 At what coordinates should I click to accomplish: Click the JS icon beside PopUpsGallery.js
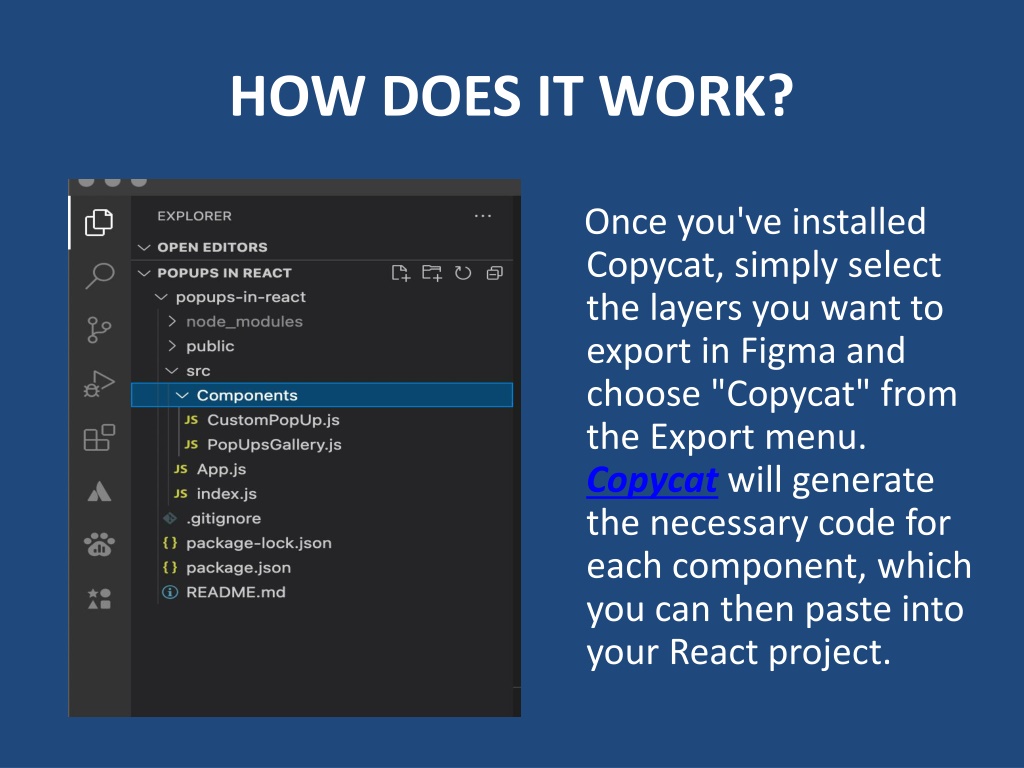tap(191, 445)
